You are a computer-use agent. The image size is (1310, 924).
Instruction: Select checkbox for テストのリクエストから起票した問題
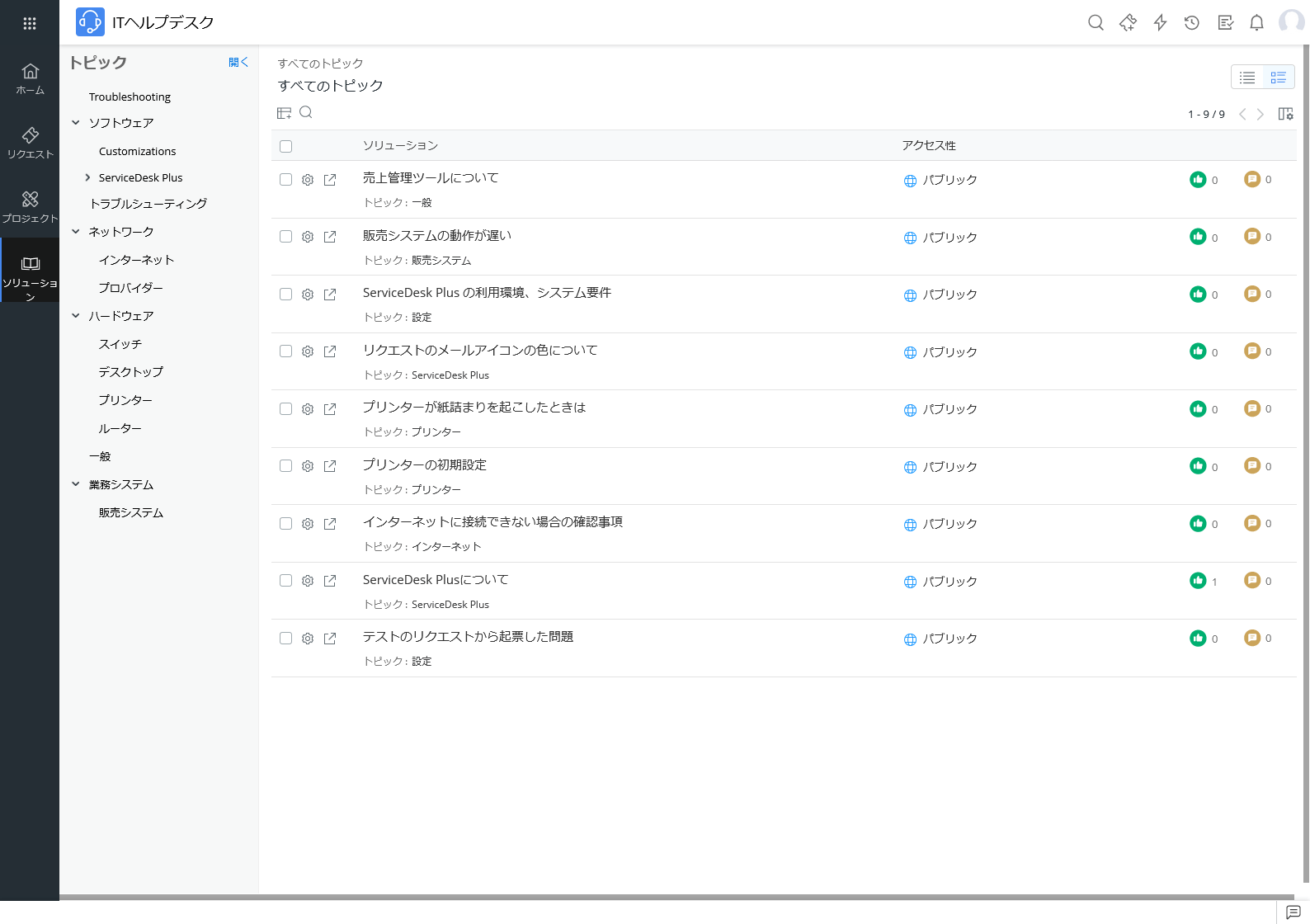pos(286,639)
